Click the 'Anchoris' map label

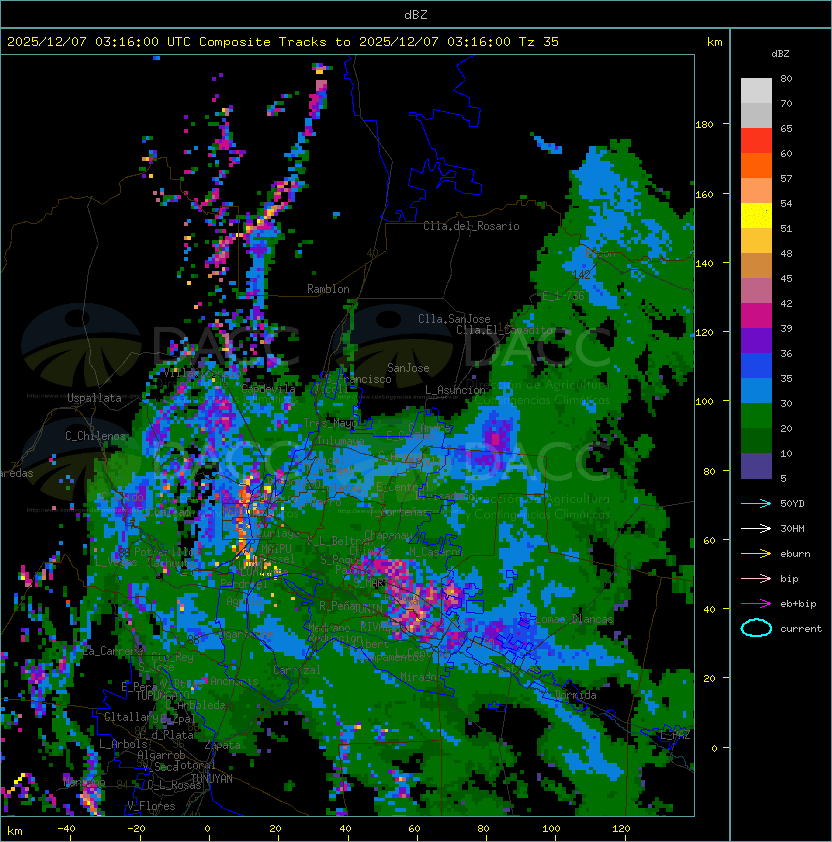[234, 681]
